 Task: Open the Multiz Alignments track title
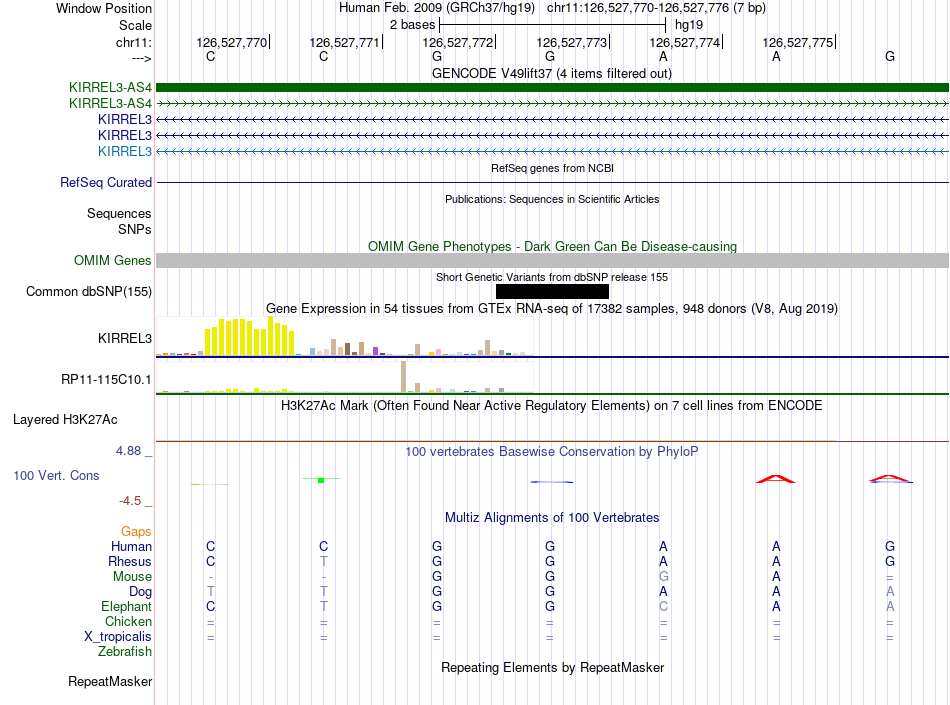click(x=552, y=518)
